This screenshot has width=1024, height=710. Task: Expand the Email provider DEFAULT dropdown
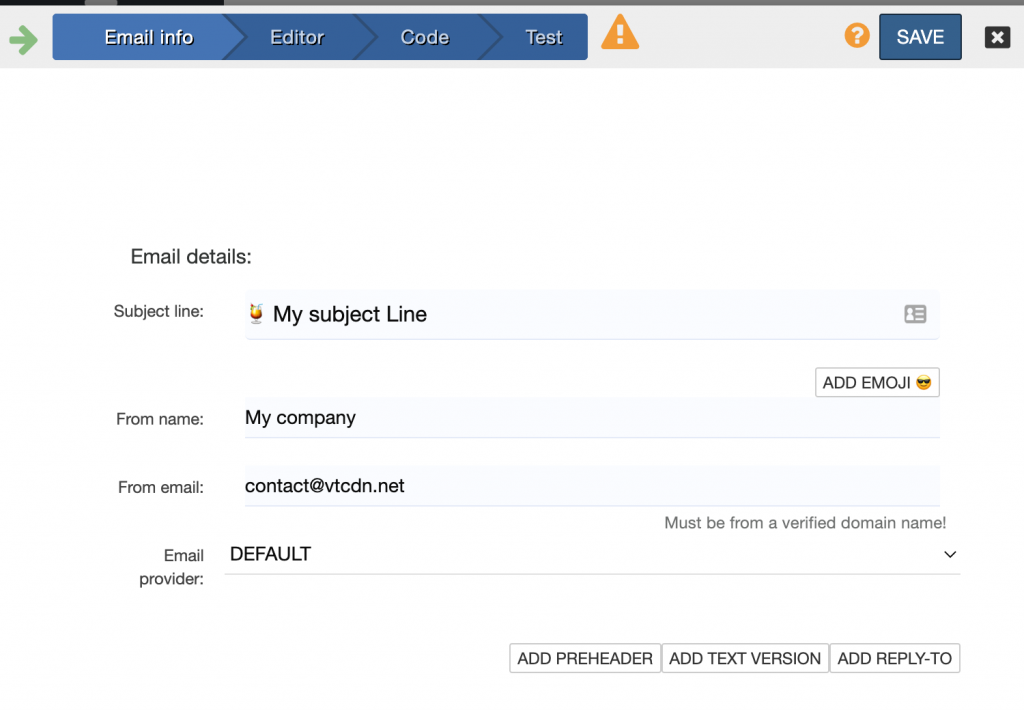(592, 555)
